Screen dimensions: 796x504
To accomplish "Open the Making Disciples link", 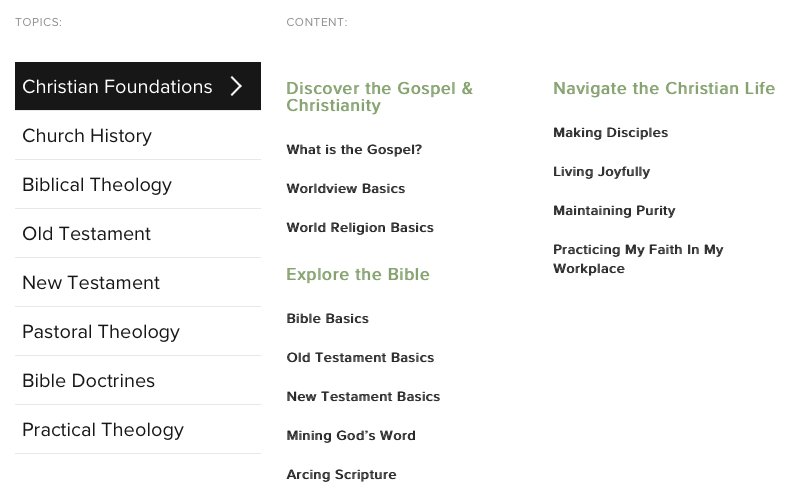I will (x=610, y=133).
